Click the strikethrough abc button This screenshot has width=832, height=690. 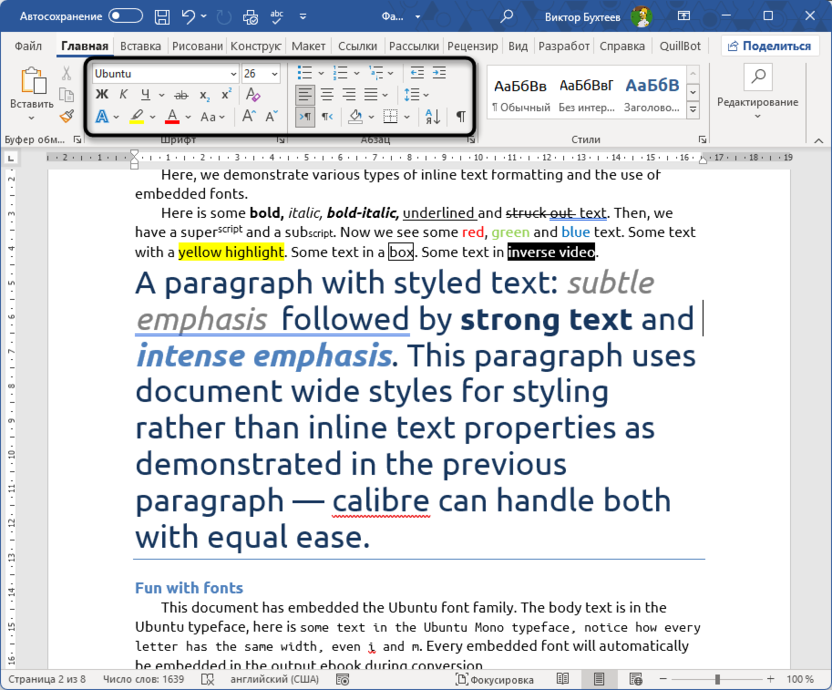(182, 95)
